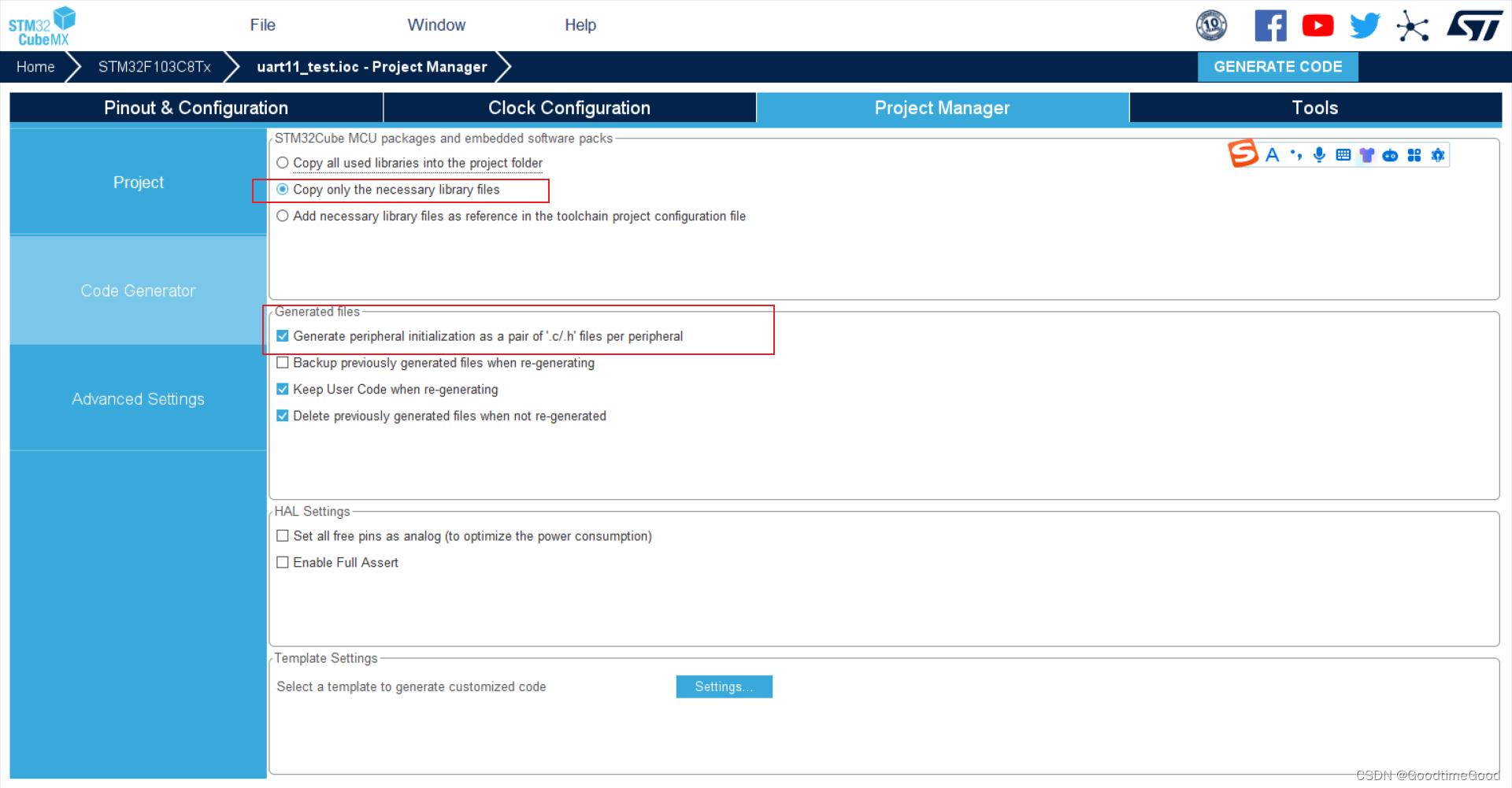Check Enable Full Assert
Viewport: 1512px width, 788px height.
pyautogui.click(x=283, y=563)
